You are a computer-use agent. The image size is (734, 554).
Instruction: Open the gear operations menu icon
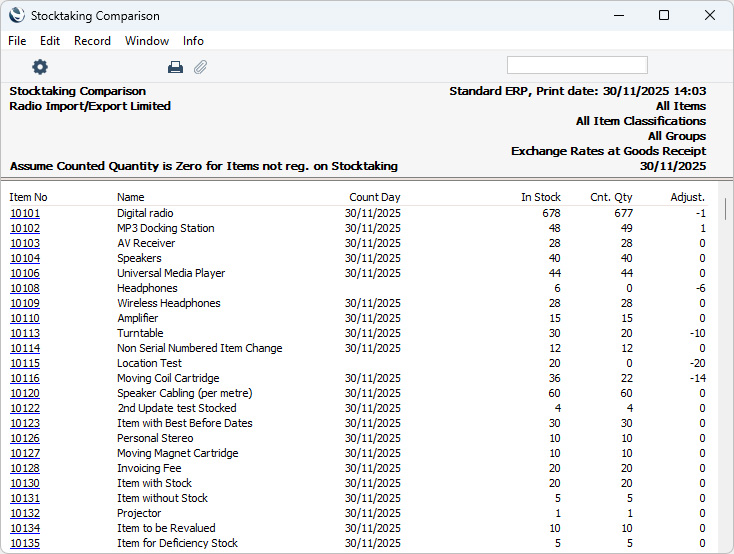point(40,67)
